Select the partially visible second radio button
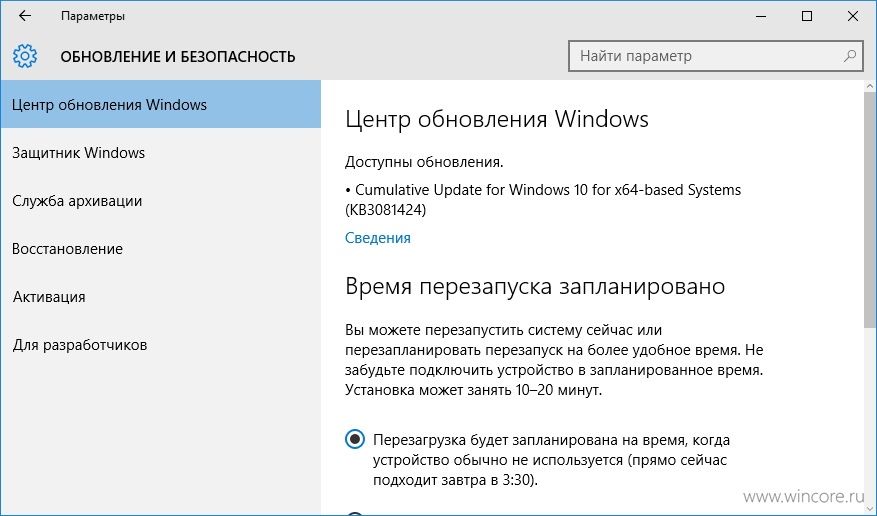 pos(355,513)
